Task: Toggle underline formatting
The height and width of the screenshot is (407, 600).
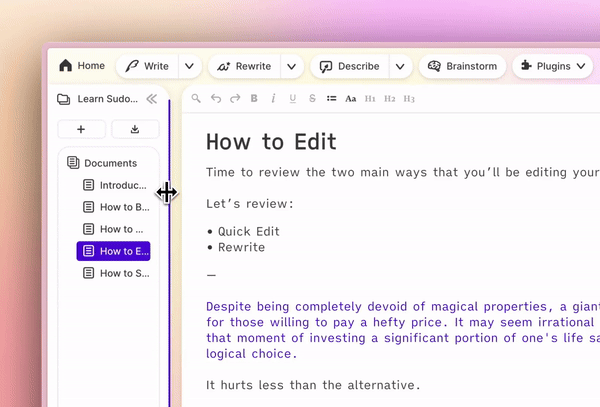Action: tap(292, 98)
